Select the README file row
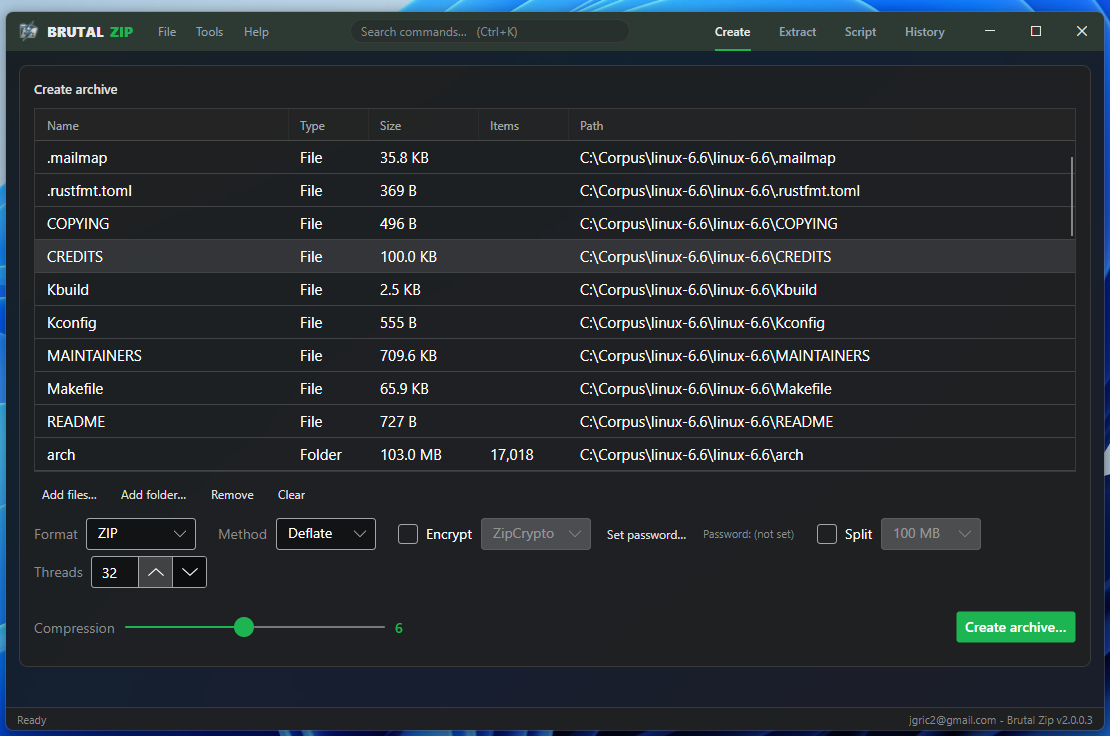1110x736 pixels. point(554,422)
